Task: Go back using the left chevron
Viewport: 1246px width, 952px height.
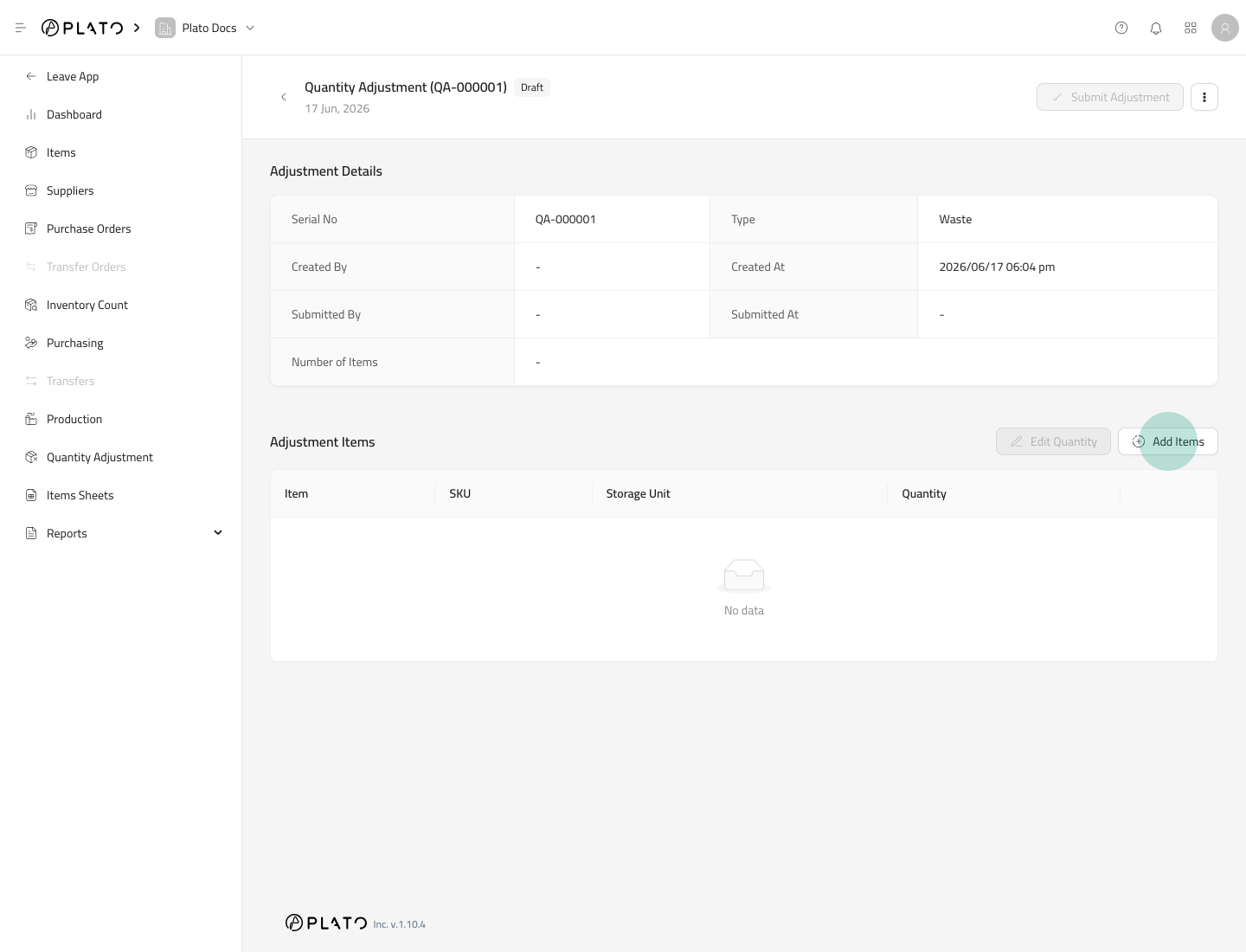Action: (x=284, y=97)
